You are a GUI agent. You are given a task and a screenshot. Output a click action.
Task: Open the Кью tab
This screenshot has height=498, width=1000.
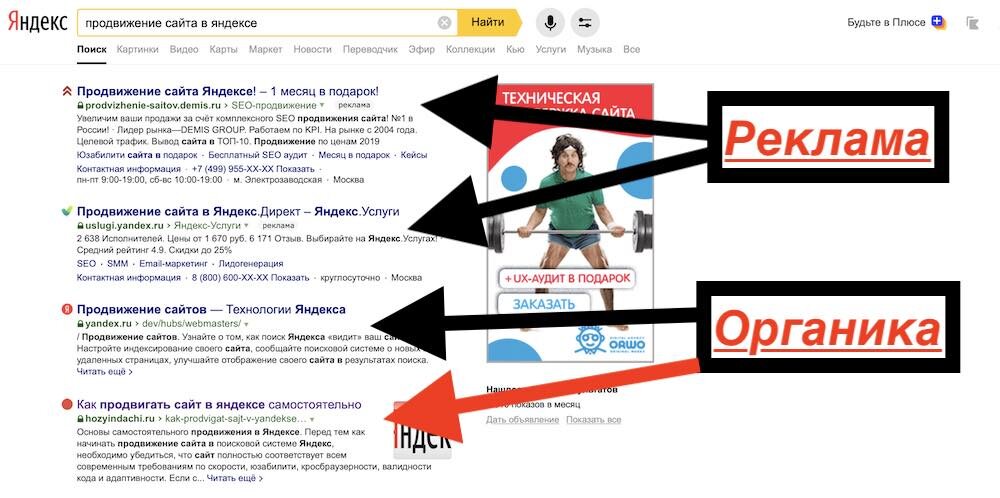515,49
